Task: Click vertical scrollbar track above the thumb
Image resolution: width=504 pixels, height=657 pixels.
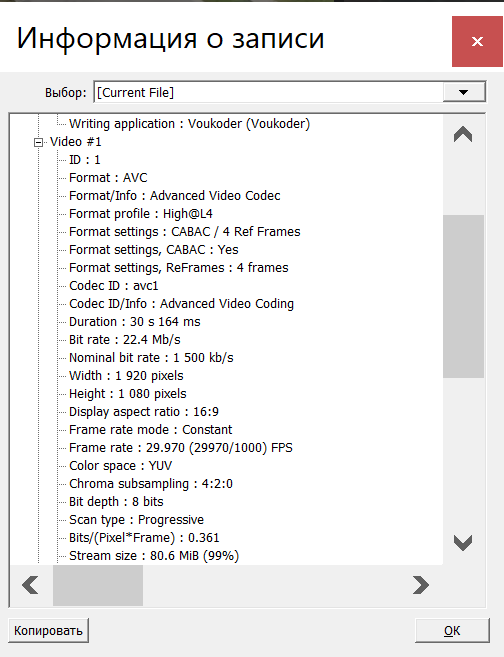Action: (x=463, y=184)
